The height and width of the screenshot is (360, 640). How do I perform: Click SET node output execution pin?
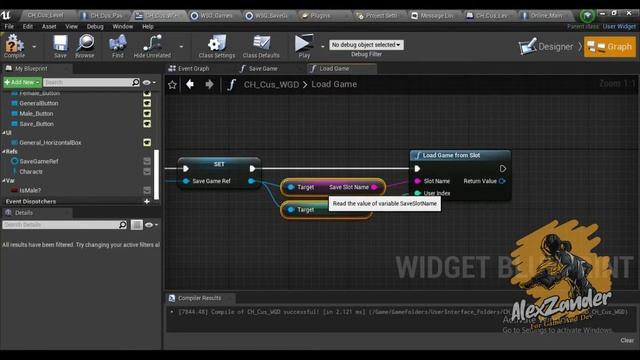tap(252, 169)
